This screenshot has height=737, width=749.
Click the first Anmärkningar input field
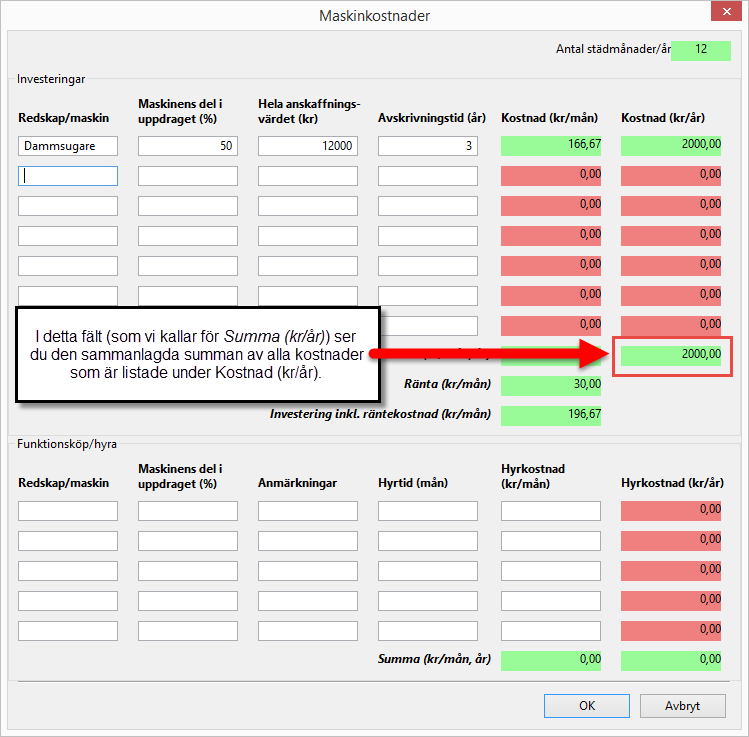pos(308,511)
